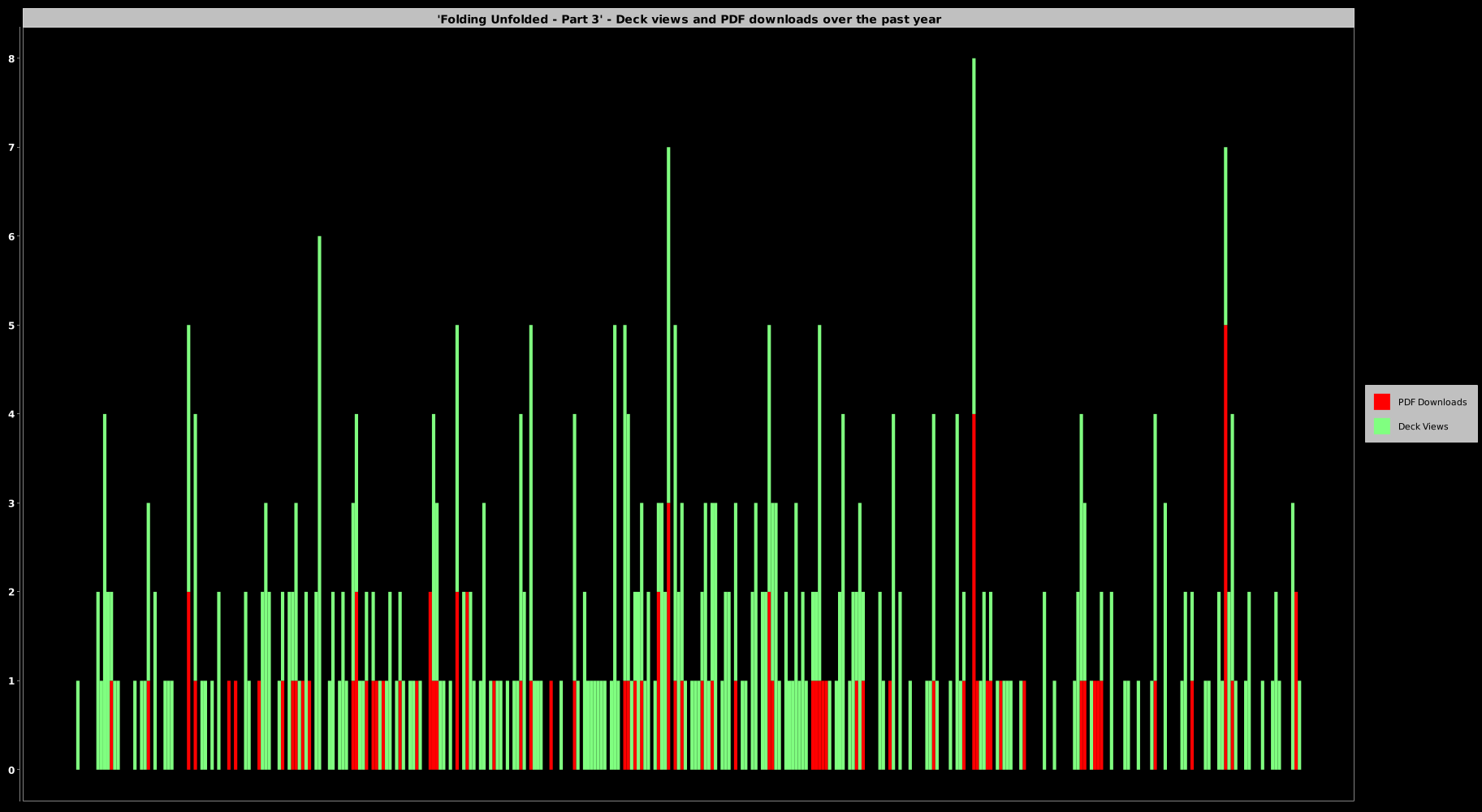Click the y-axis label 5

pos(12,326)
